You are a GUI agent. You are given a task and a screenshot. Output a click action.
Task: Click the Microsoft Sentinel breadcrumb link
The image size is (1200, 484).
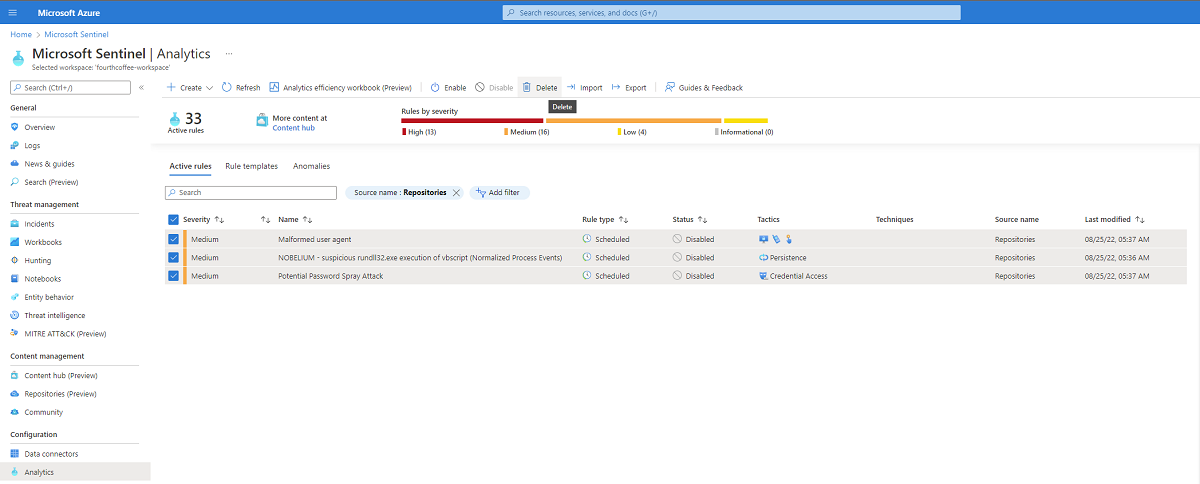[x=77, y=34]
